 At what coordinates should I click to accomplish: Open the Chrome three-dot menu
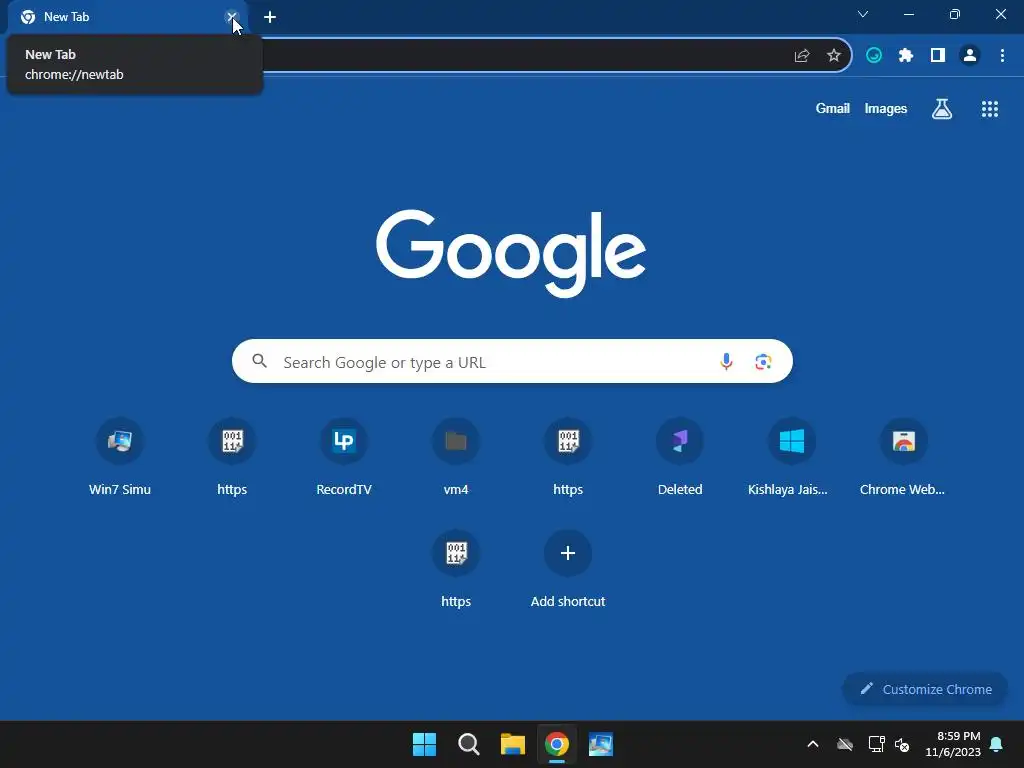pyautogui.click(x=1002, y=56)
